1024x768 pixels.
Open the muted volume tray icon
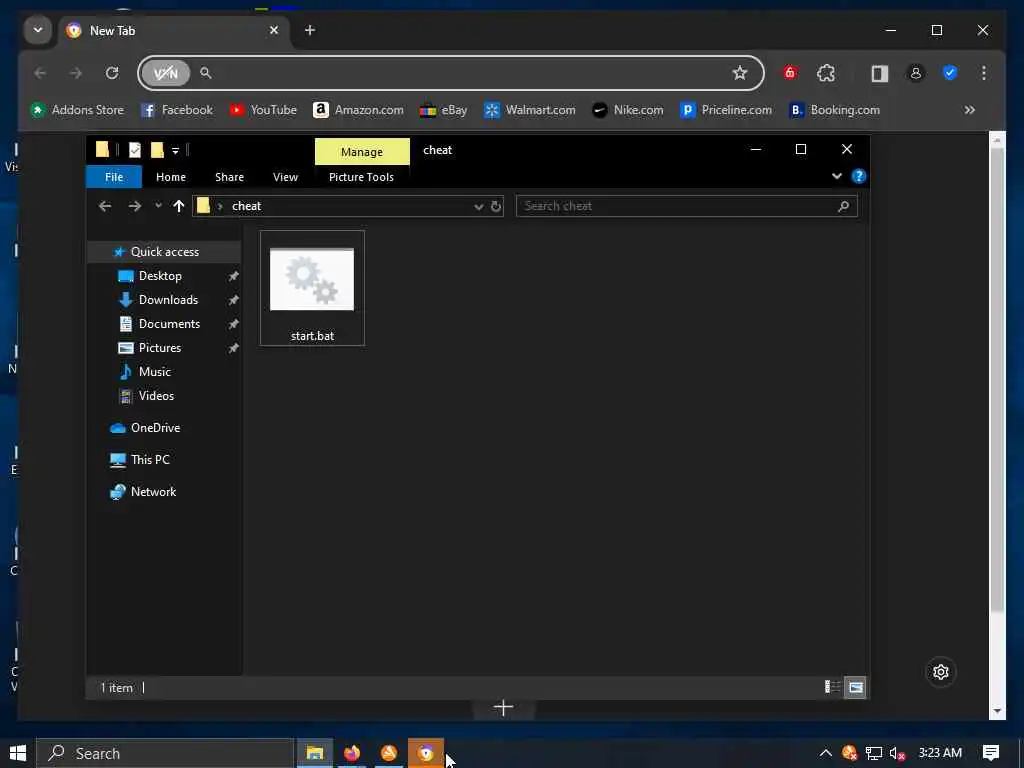(897, 753)
